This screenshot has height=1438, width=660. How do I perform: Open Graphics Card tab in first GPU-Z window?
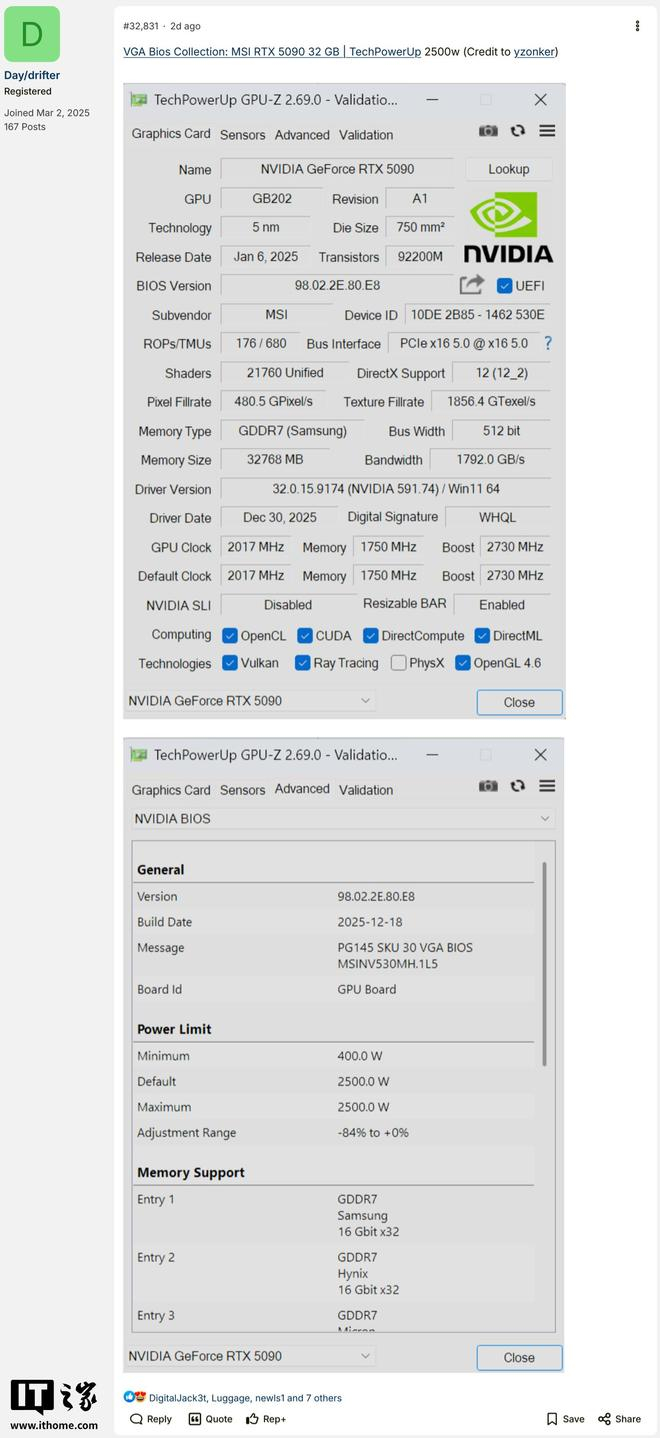171,134
